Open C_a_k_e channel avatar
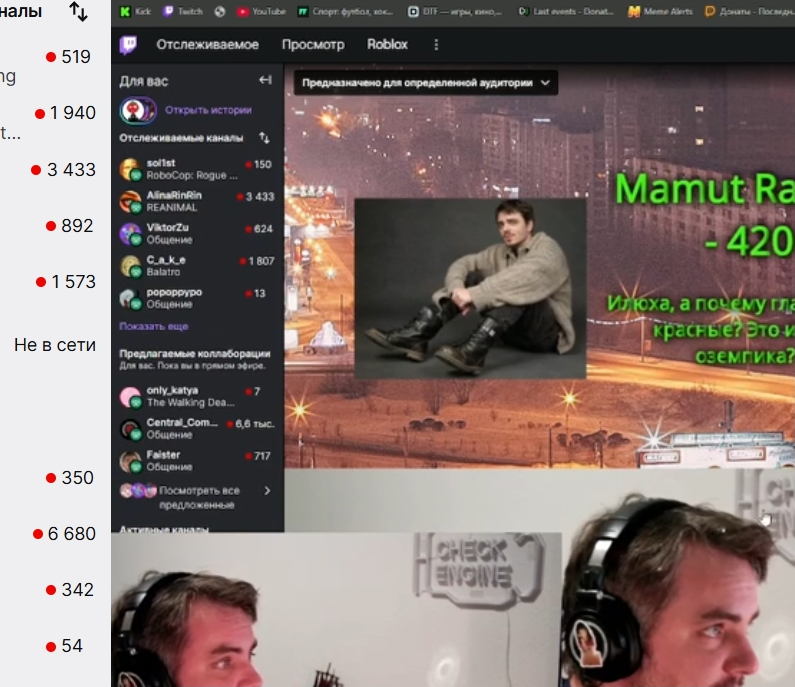This screenshot has height=687, width=795. [x=130, y=266]
